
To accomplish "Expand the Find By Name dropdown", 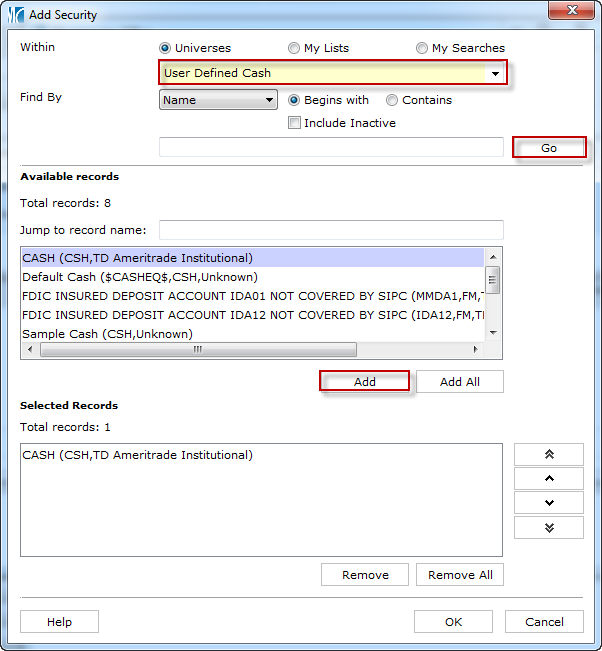I will (x=269, y=100).
